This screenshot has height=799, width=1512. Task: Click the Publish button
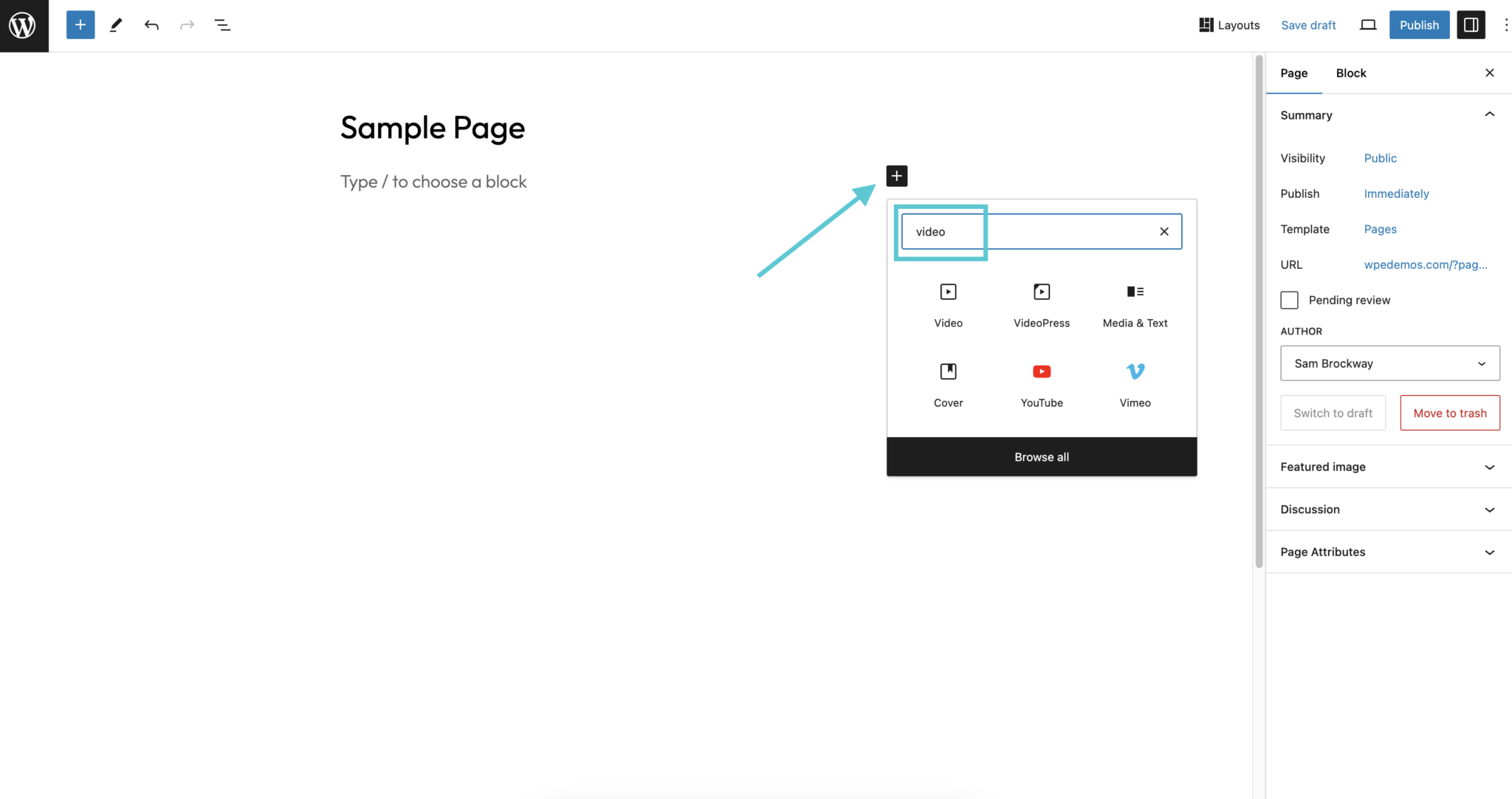pos(1417,24)
